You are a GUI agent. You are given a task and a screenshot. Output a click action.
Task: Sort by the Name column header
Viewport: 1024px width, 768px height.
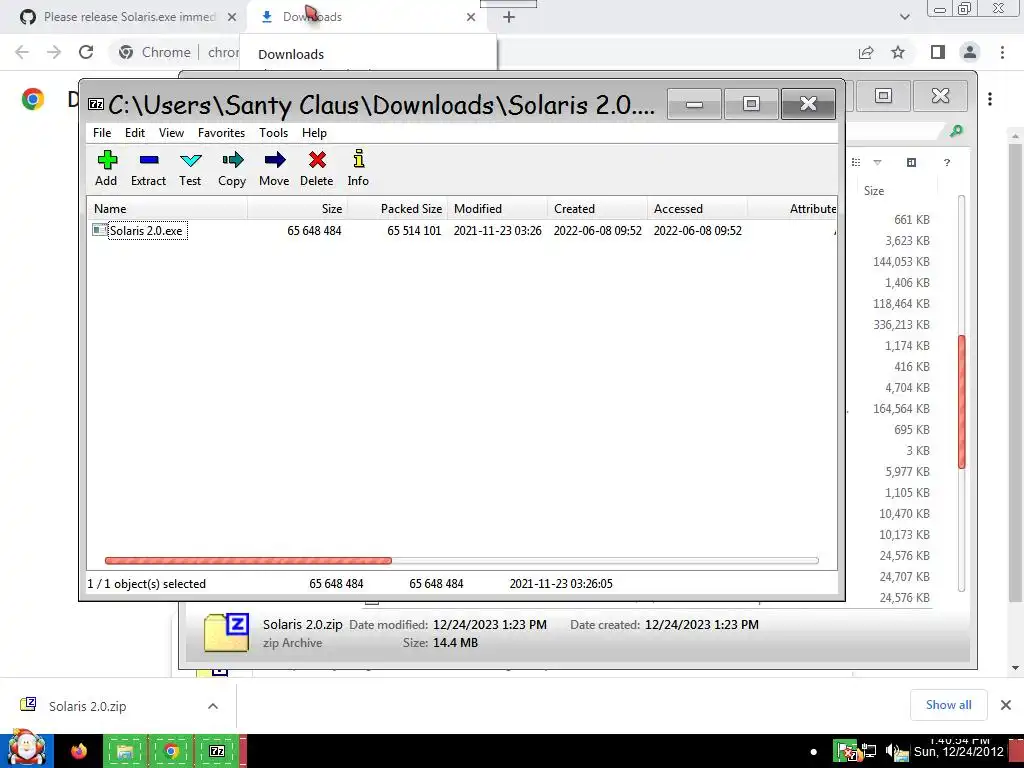pos(167,209)
